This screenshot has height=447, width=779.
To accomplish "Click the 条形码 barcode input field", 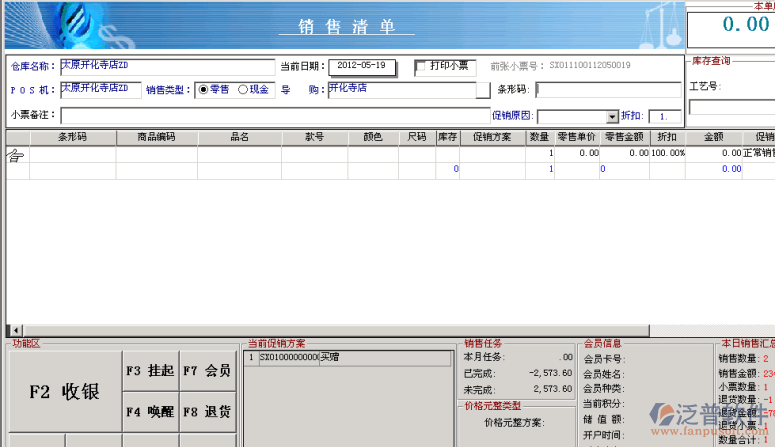I will tap(608, 89).
